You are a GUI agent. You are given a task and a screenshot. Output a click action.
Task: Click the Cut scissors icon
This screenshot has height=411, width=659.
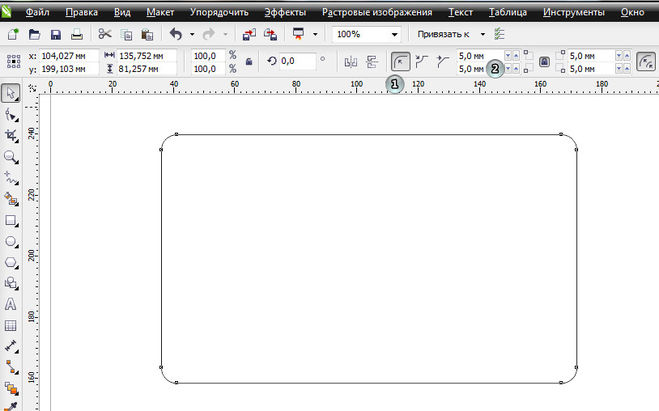click(x=105, y=34)
